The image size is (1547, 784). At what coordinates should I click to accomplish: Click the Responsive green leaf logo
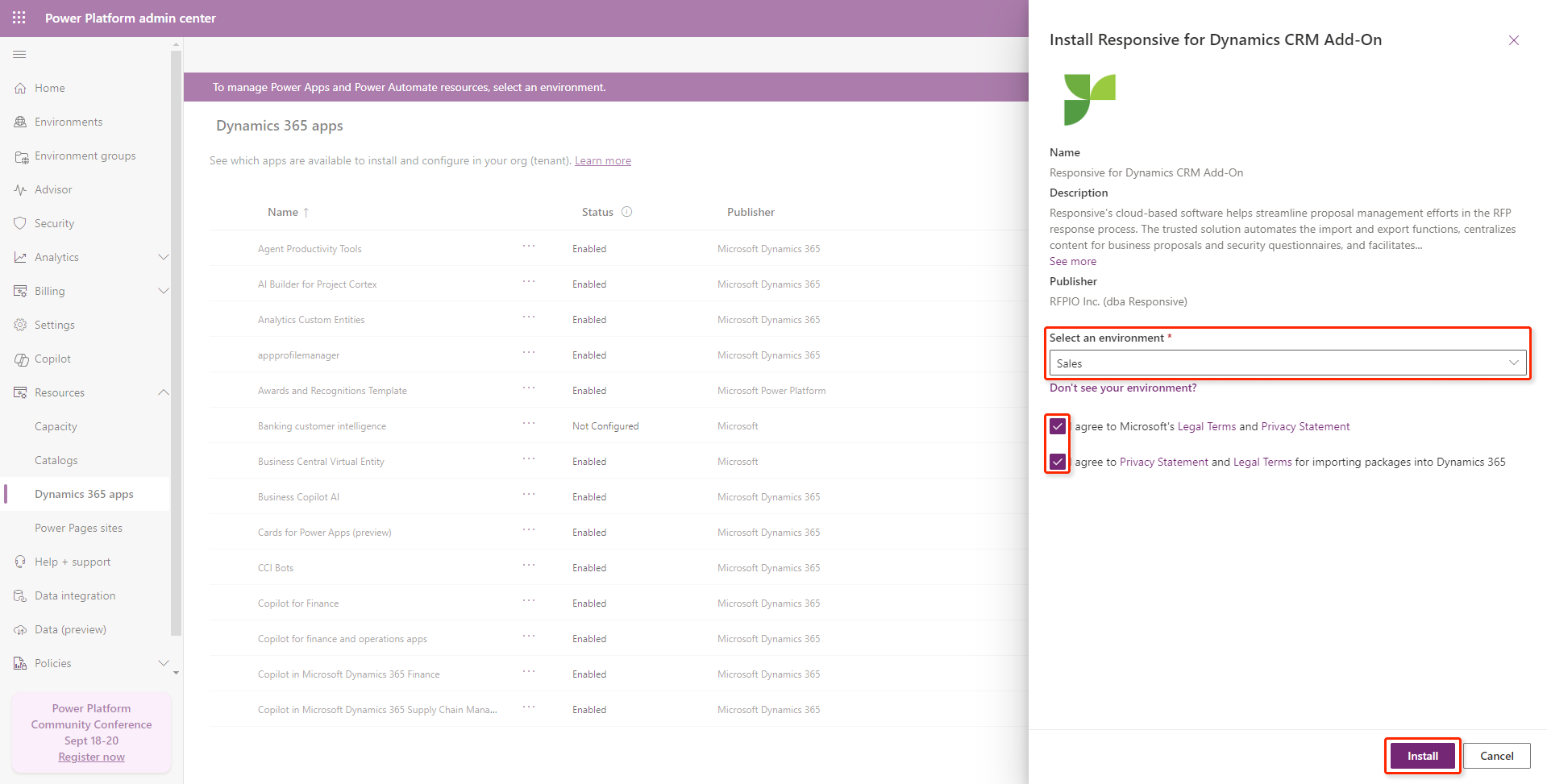pyautogui.click(x=1090, y=99)
